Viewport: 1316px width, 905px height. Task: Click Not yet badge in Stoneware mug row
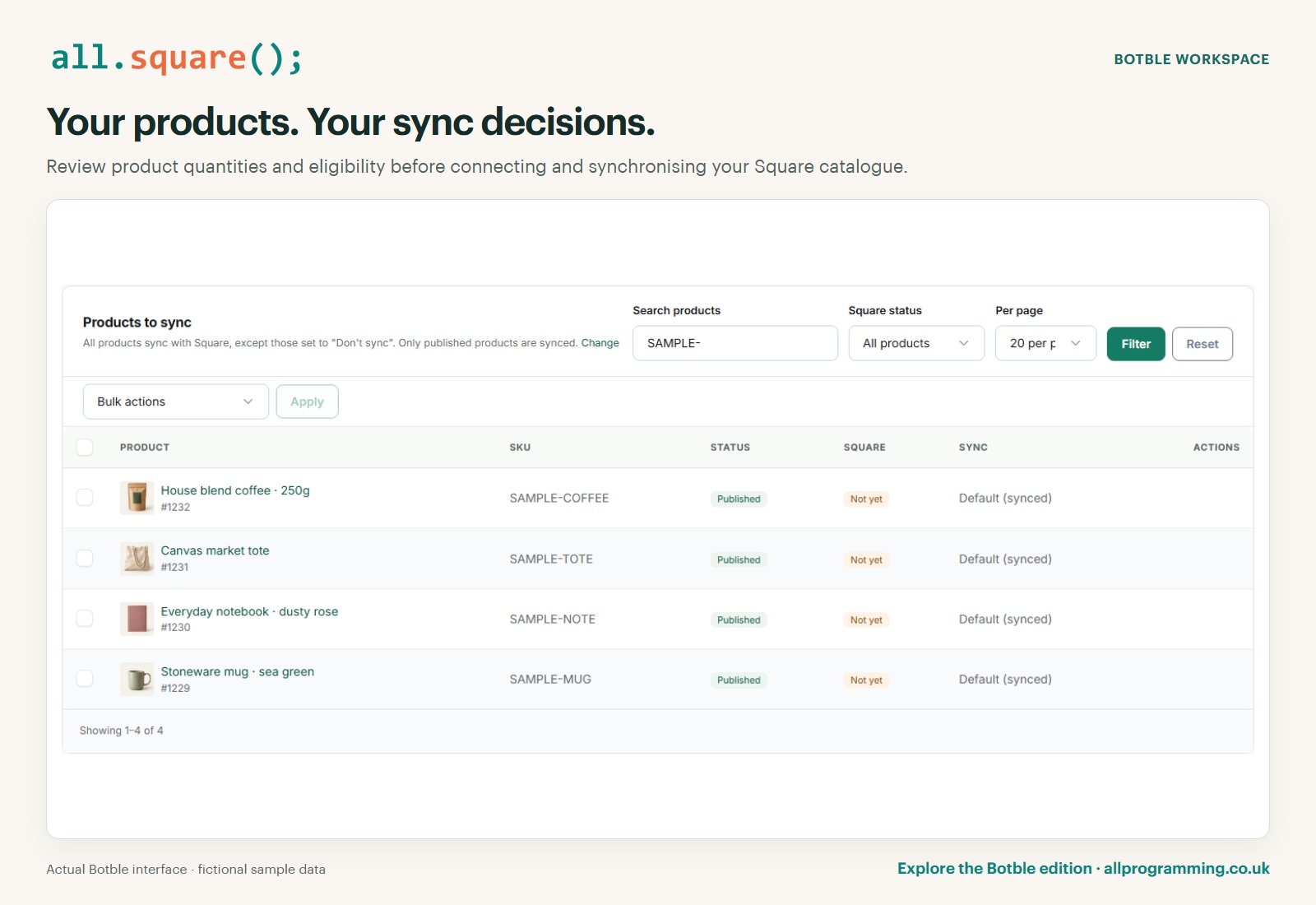coord(866,680)
